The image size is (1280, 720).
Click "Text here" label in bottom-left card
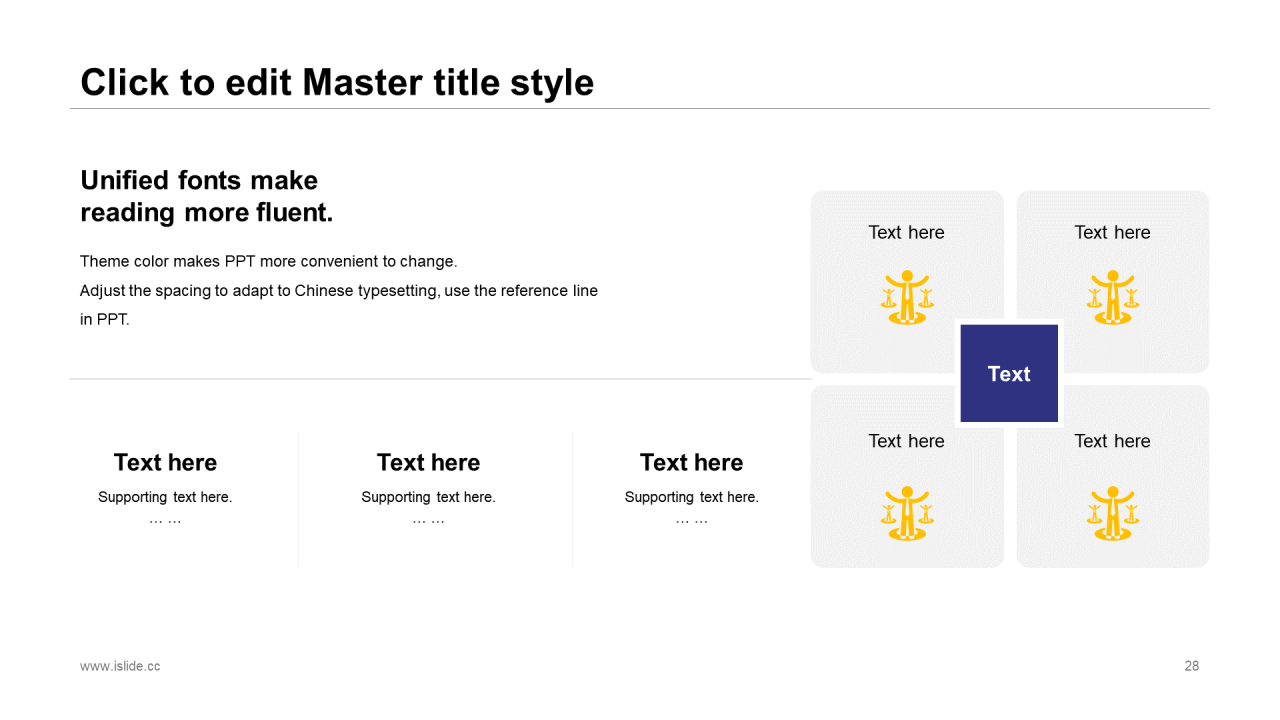pyautogui.click(x=906, y=441)
